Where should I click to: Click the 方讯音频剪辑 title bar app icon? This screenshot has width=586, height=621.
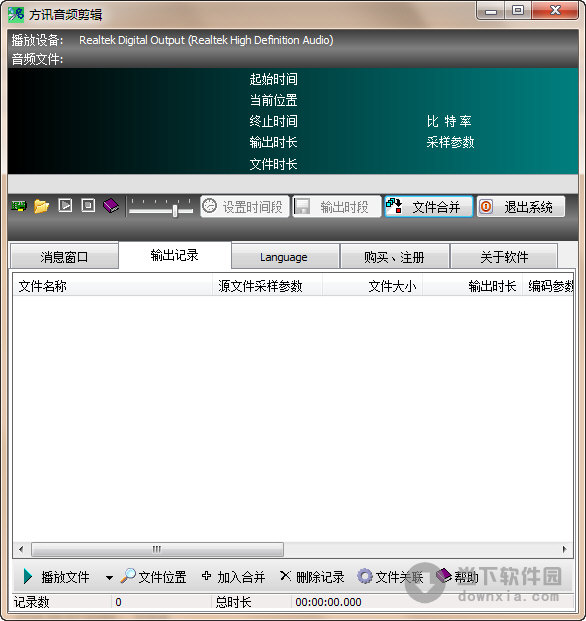point(16,15)
